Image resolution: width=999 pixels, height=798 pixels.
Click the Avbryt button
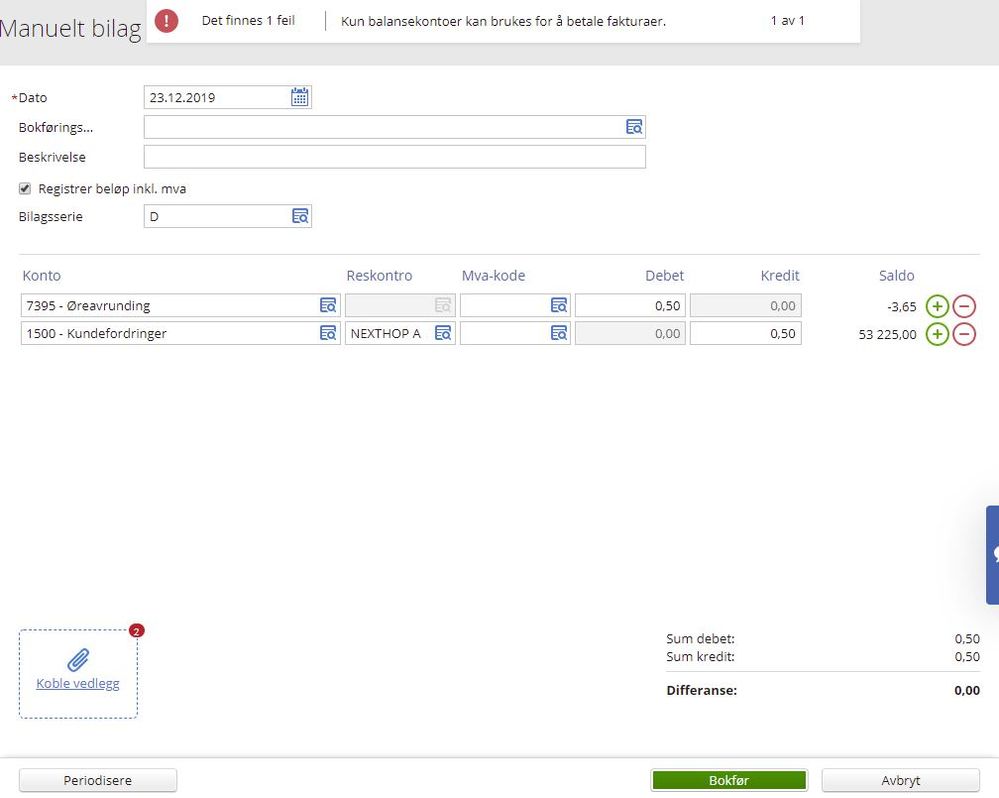900,780
